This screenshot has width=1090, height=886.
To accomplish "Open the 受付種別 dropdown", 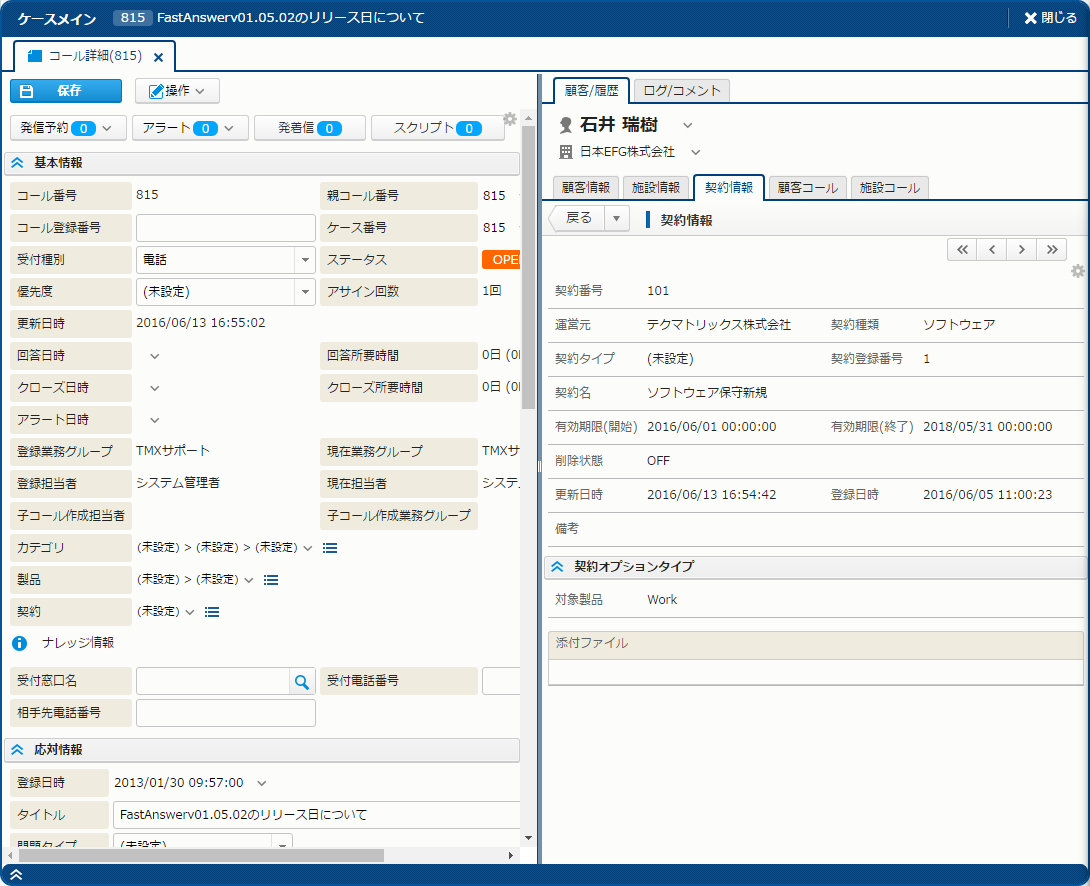I will coord(305,260).
